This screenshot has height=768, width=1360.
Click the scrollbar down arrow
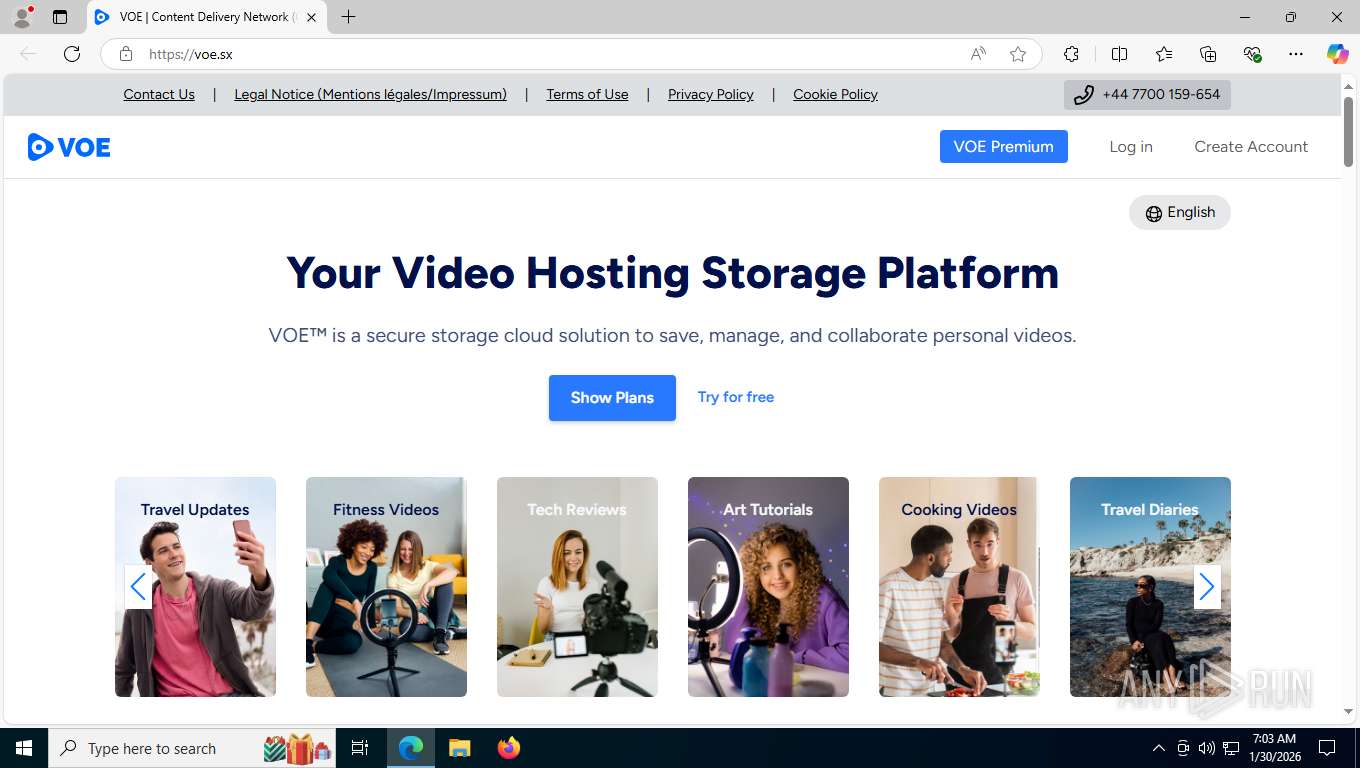pyautogui.click(x=1348, y=711)
